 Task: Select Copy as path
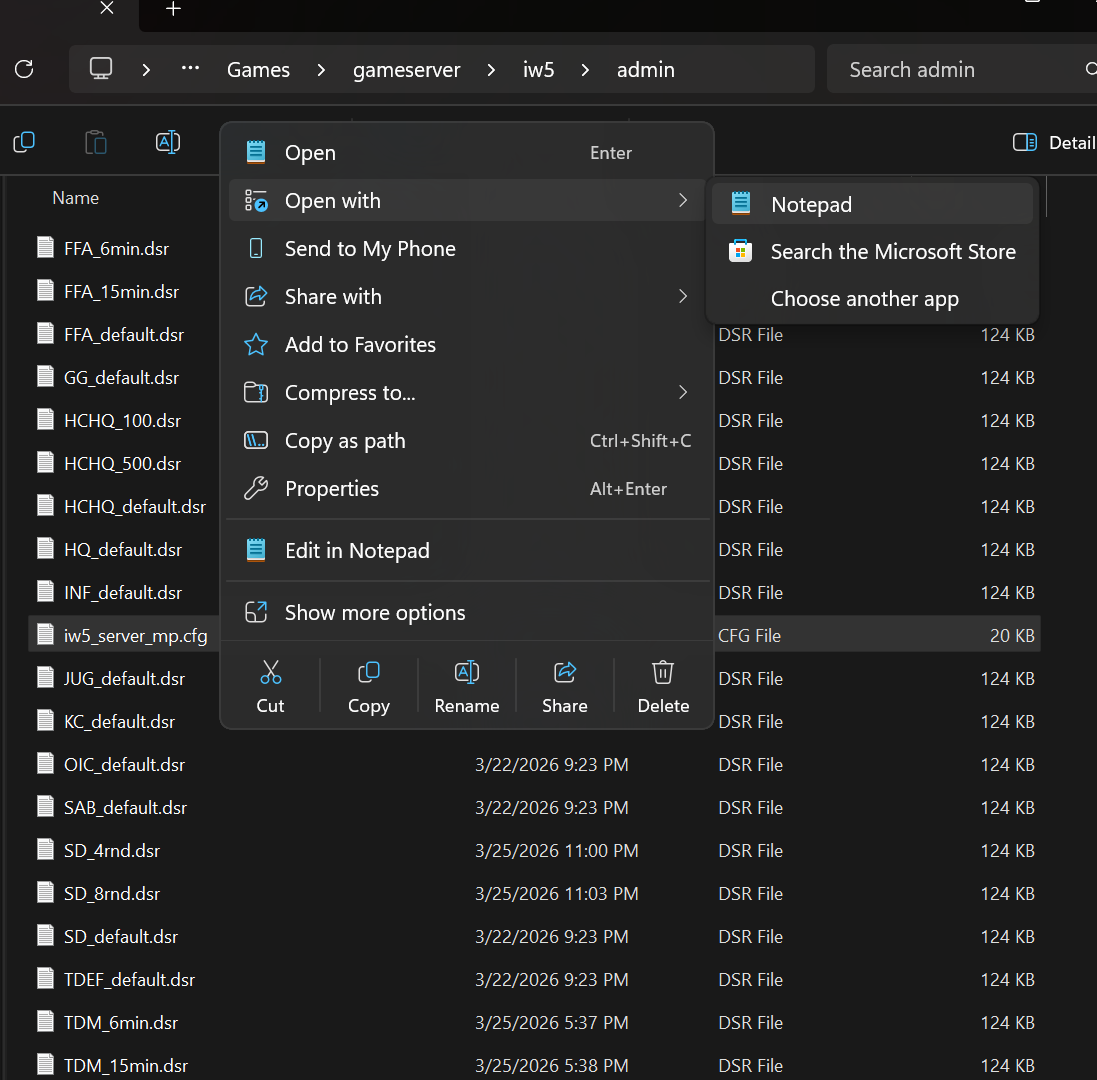pyautogui.click(x=467, y=441)
